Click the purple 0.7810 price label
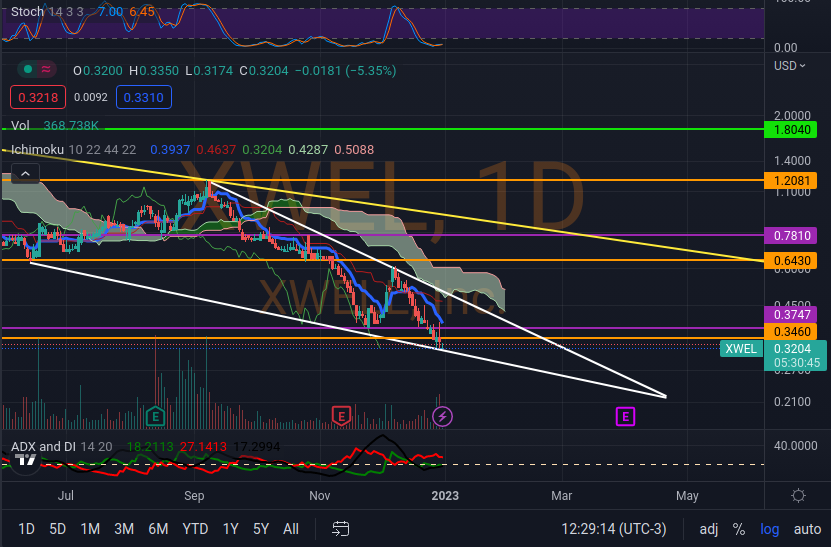 [x=791, y=235]
